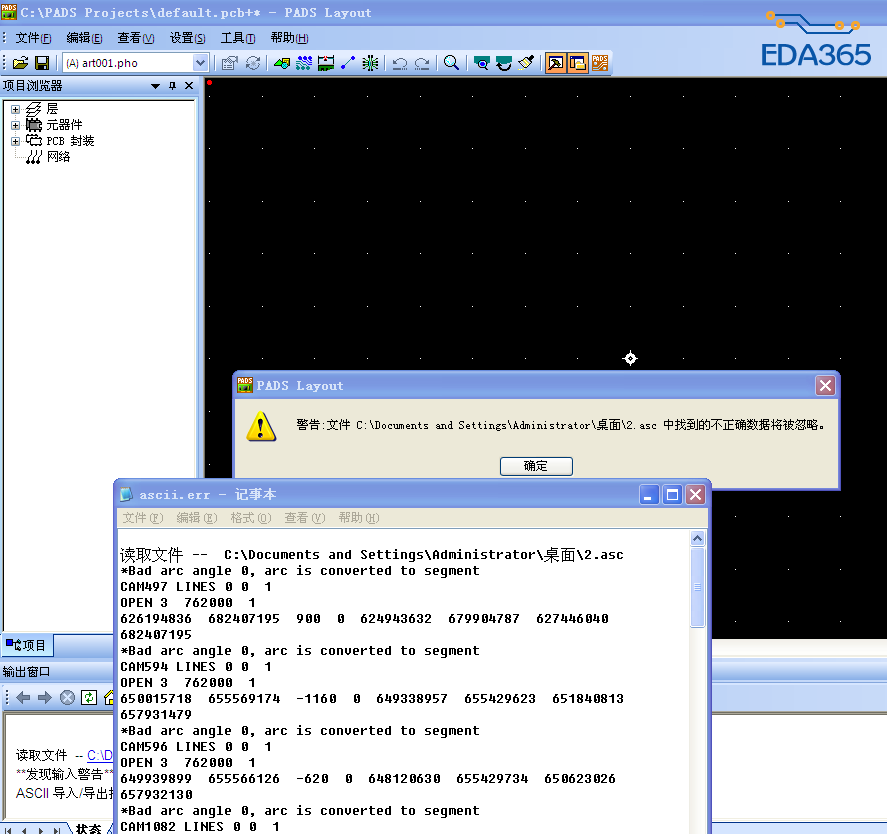Open the BGA toolbar icon
This screenshot has width=887, height=834.
tap(370, 63)
